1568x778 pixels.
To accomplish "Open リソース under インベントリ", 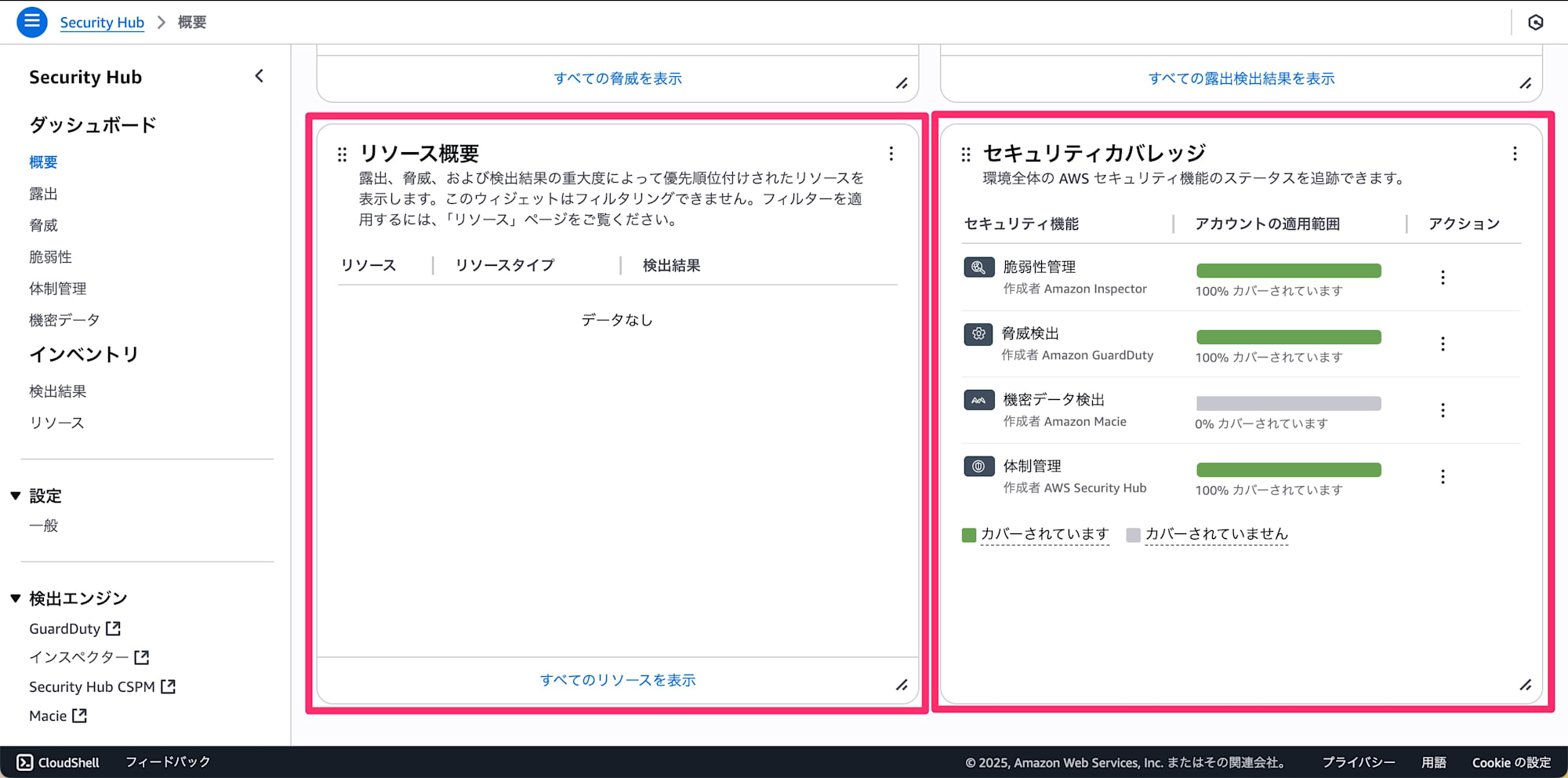I will 56,423.
